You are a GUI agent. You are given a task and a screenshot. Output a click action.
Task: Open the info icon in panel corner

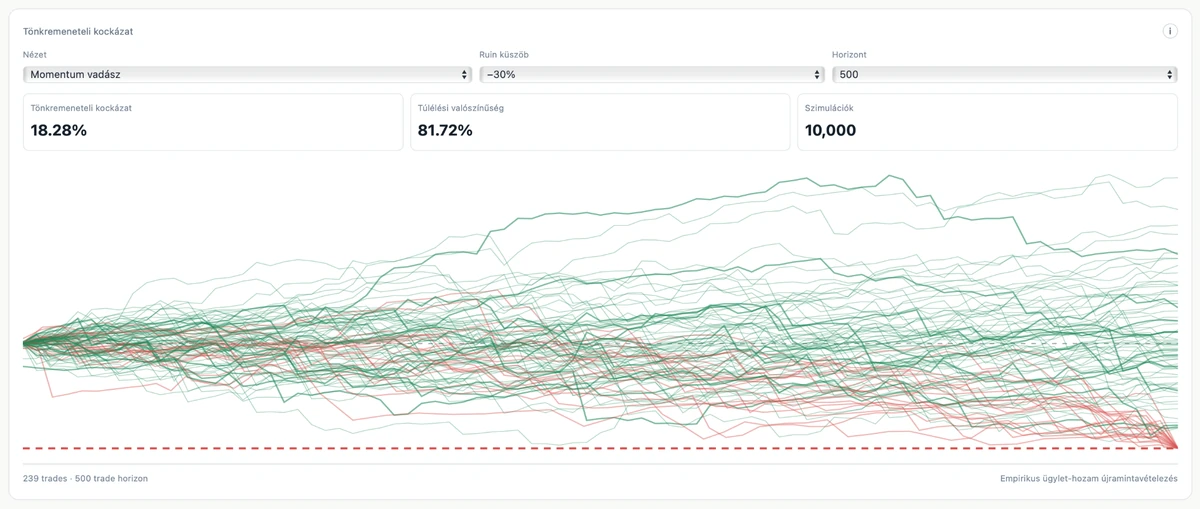tap(1169, 31)
